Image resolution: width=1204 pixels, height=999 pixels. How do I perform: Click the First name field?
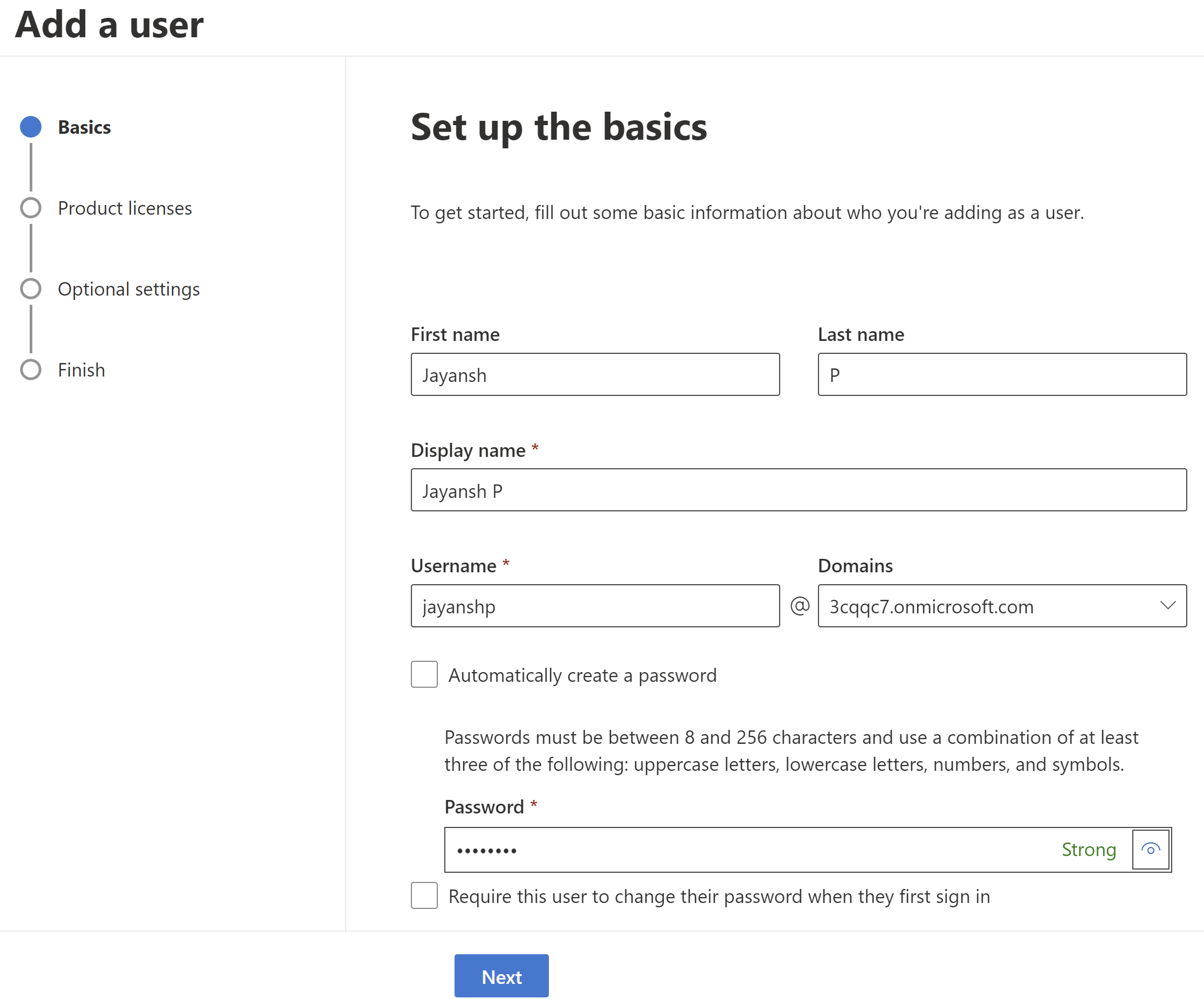[595, 374]
